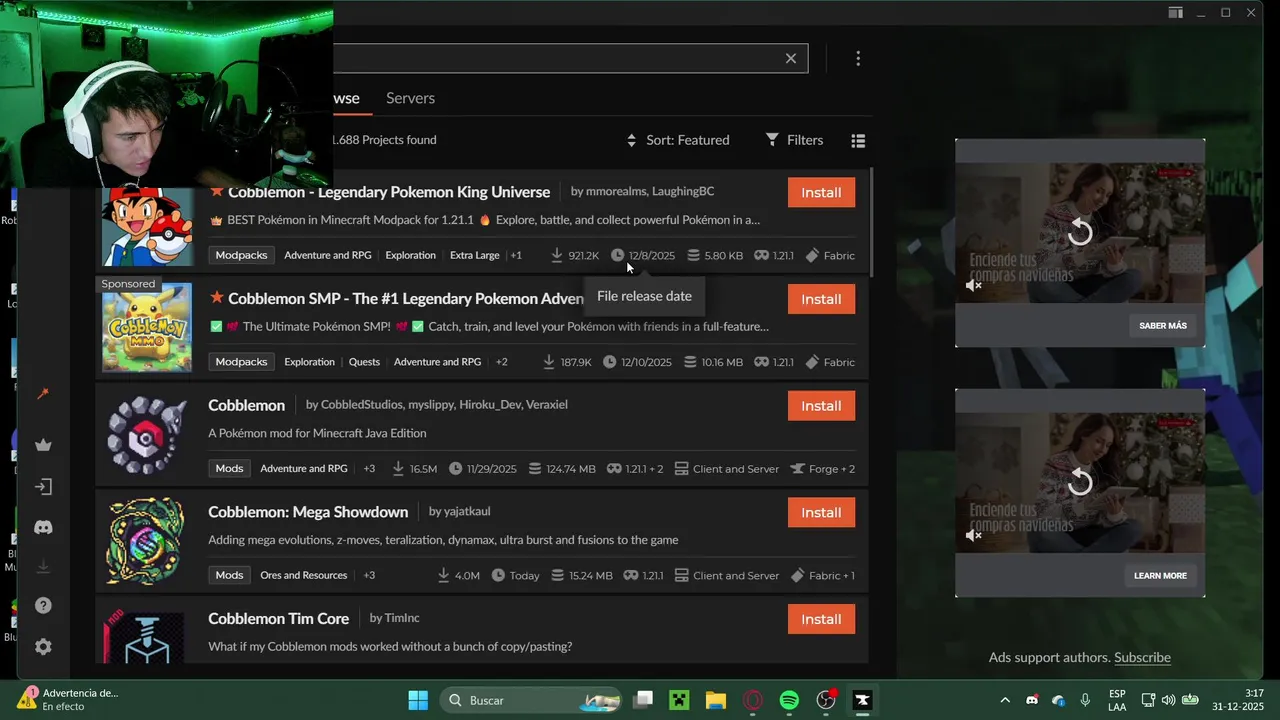The image size is (1280, 720).
Task: Show hidden tray icons chevron
Action: (x=1005, y=700)
